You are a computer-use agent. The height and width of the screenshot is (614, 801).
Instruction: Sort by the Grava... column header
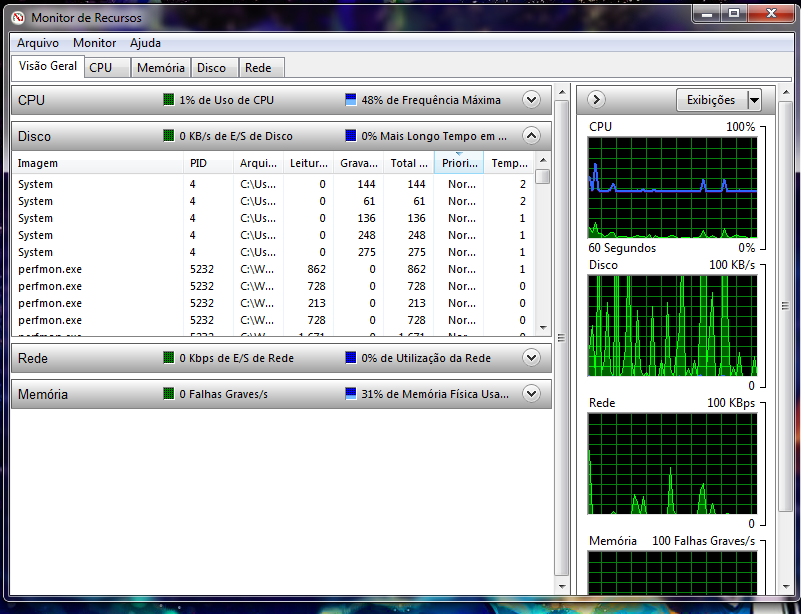(358, 163)
